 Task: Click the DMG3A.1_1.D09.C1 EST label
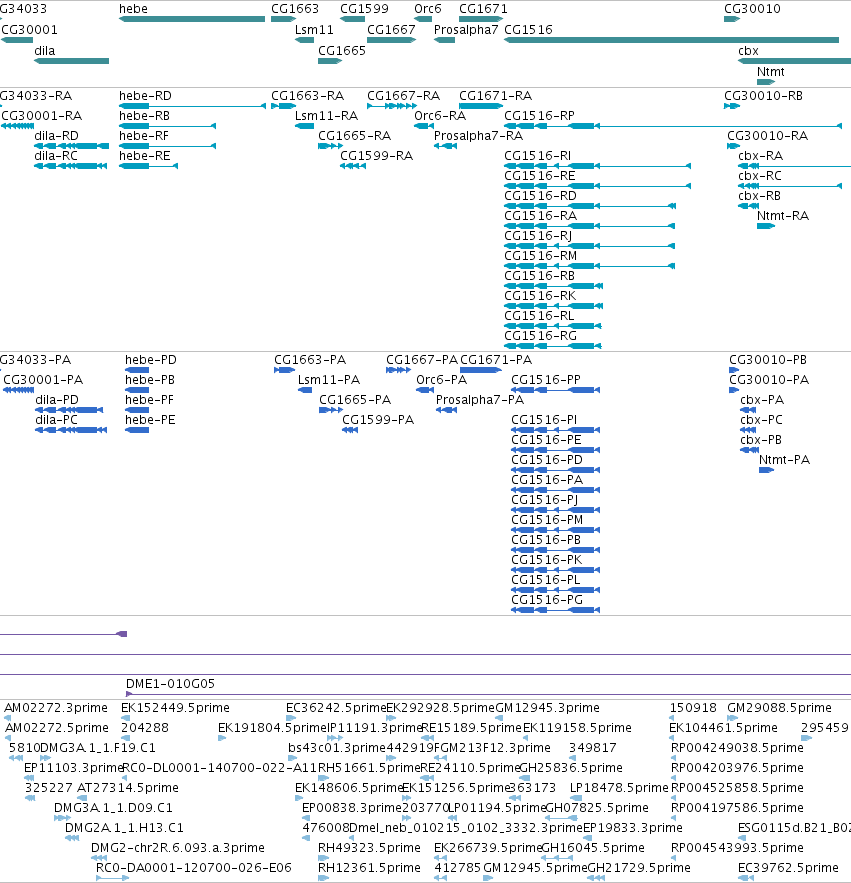tap(113, 808)
